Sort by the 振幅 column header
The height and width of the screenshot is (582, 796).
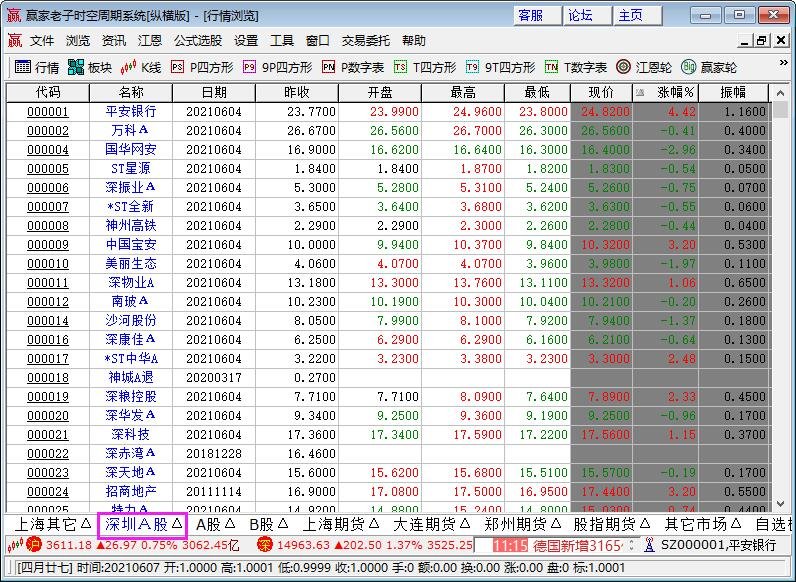(734, 92)
